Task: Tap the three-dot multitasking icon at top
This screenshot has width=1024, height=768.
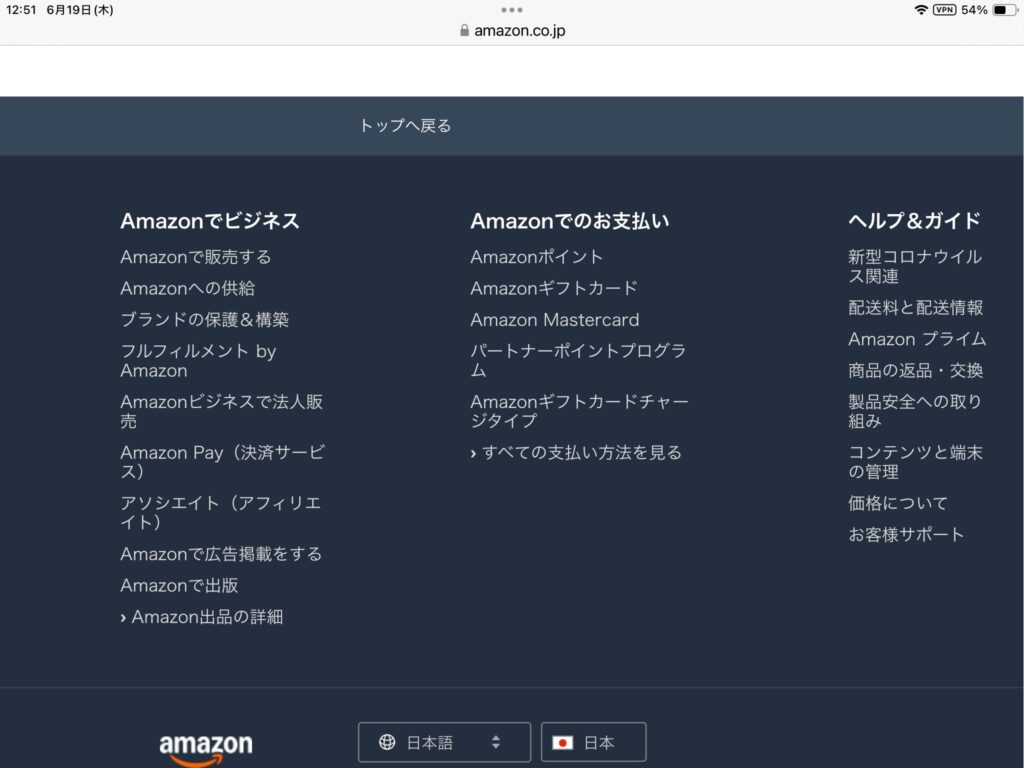Action: tap(512, 10)
